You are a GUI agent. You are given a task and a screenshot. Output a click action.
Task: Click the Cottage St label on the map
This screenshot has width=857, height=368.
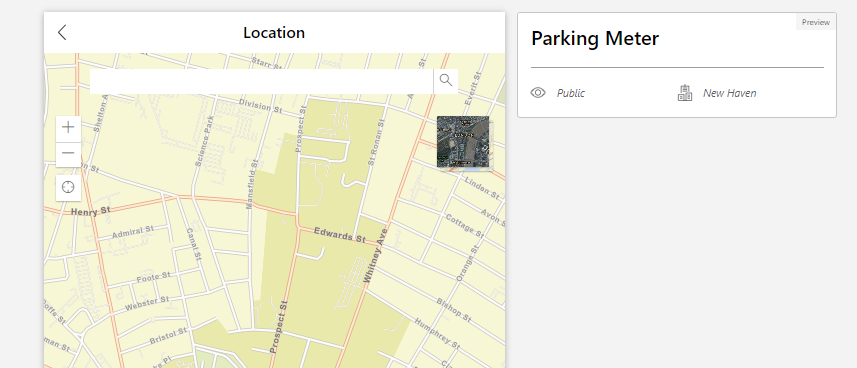pyautogui.click(x=465, y=225)
